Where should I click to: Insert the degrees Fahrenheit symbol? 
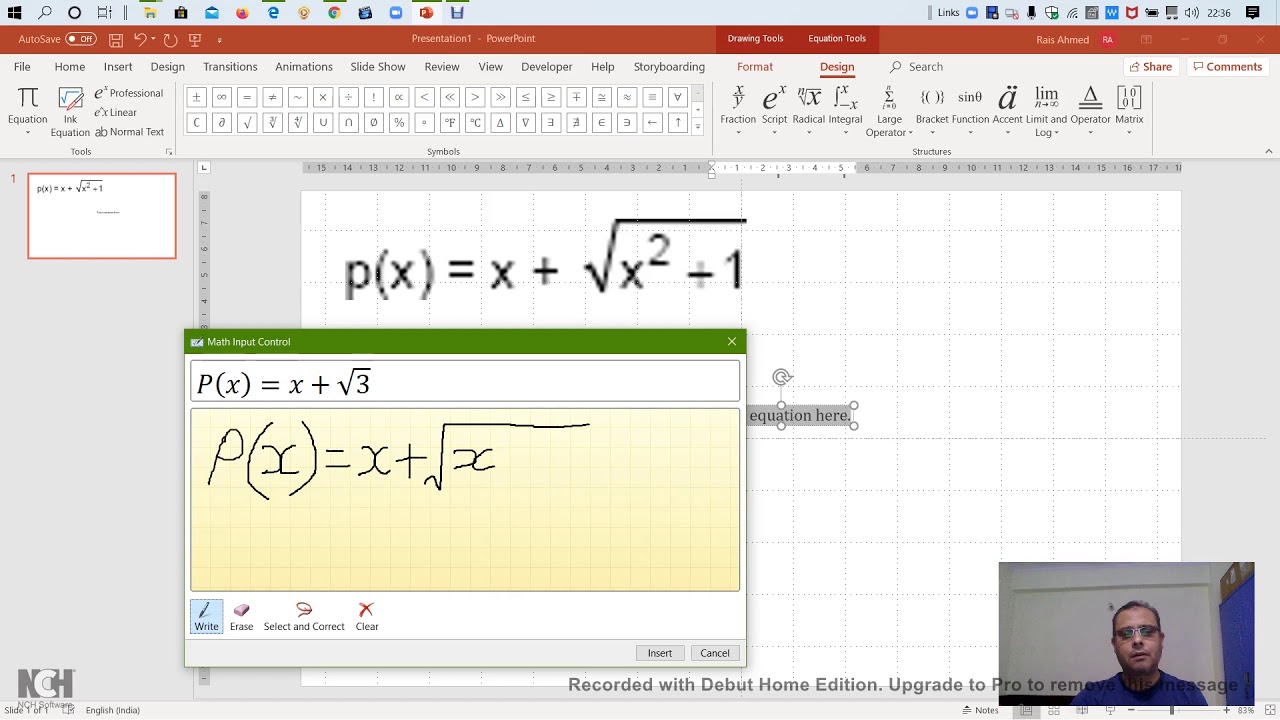coord(449,122)
